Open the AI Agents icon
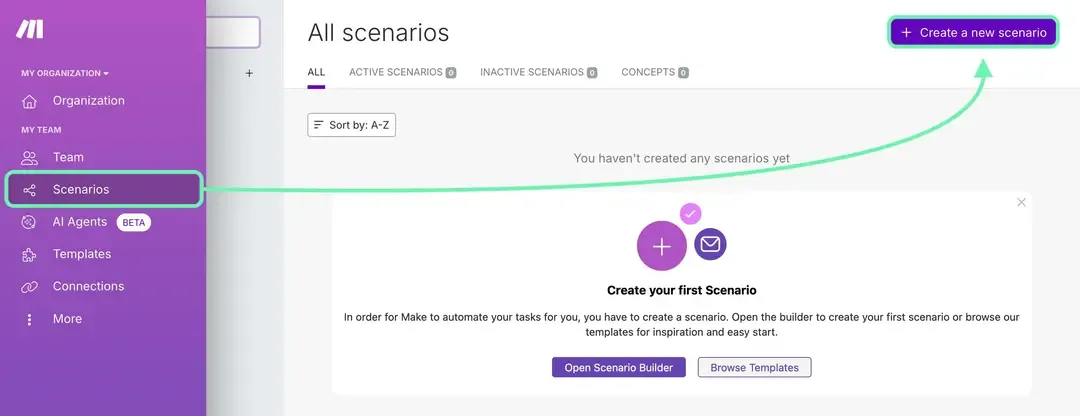 pyautogui.click(x=30, y=222)
